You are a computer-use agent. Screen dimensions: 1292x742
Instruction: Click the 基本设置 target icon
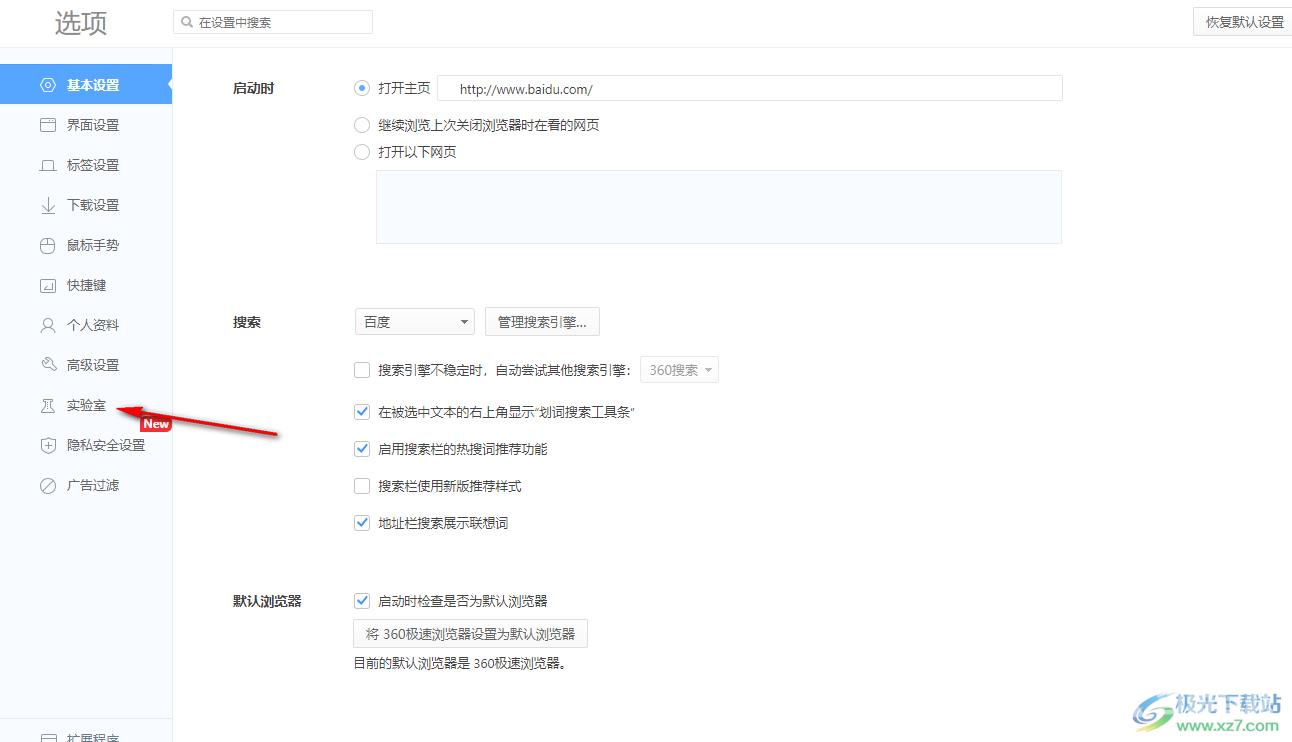[x=48, y=85]
